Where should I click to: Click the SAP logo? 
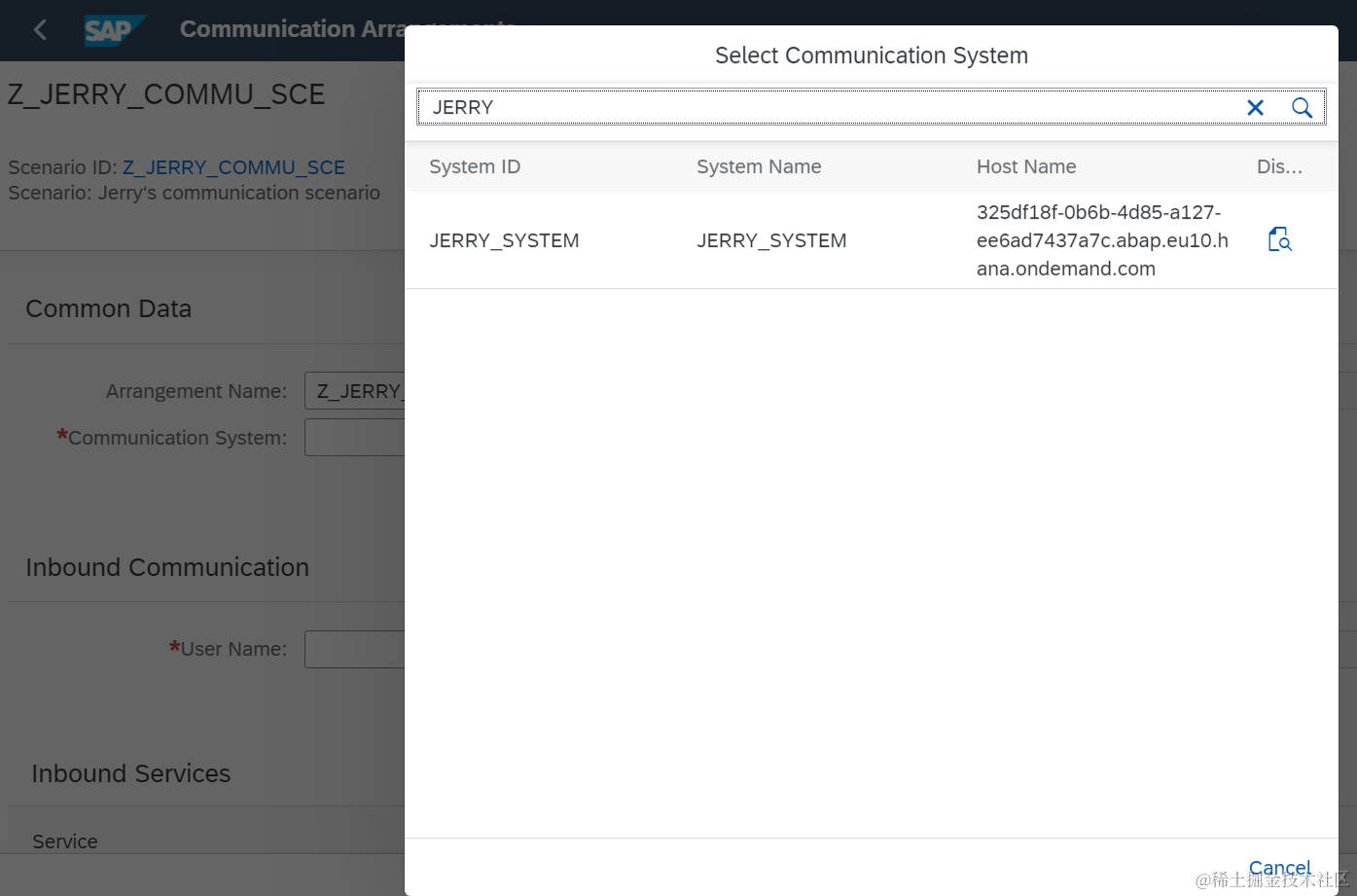[114, 30]
